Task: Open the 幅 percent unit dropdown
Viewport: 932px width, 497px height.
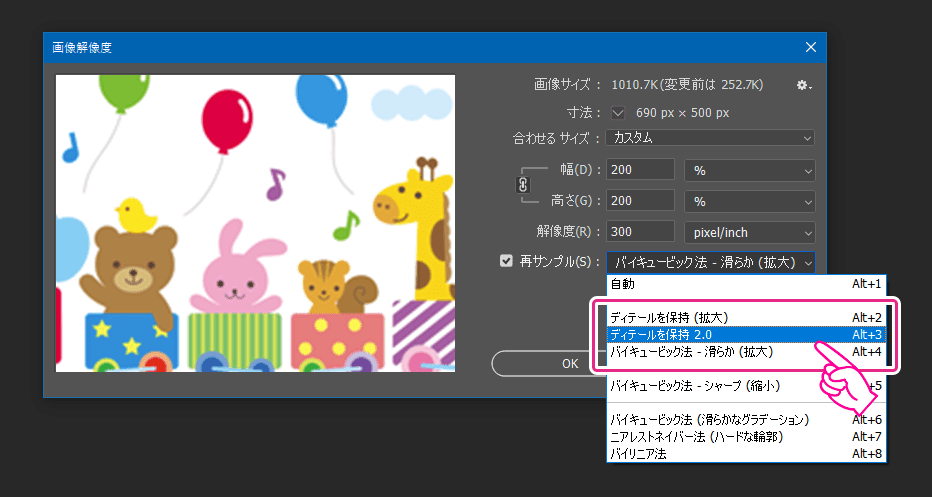Action: 749,170
